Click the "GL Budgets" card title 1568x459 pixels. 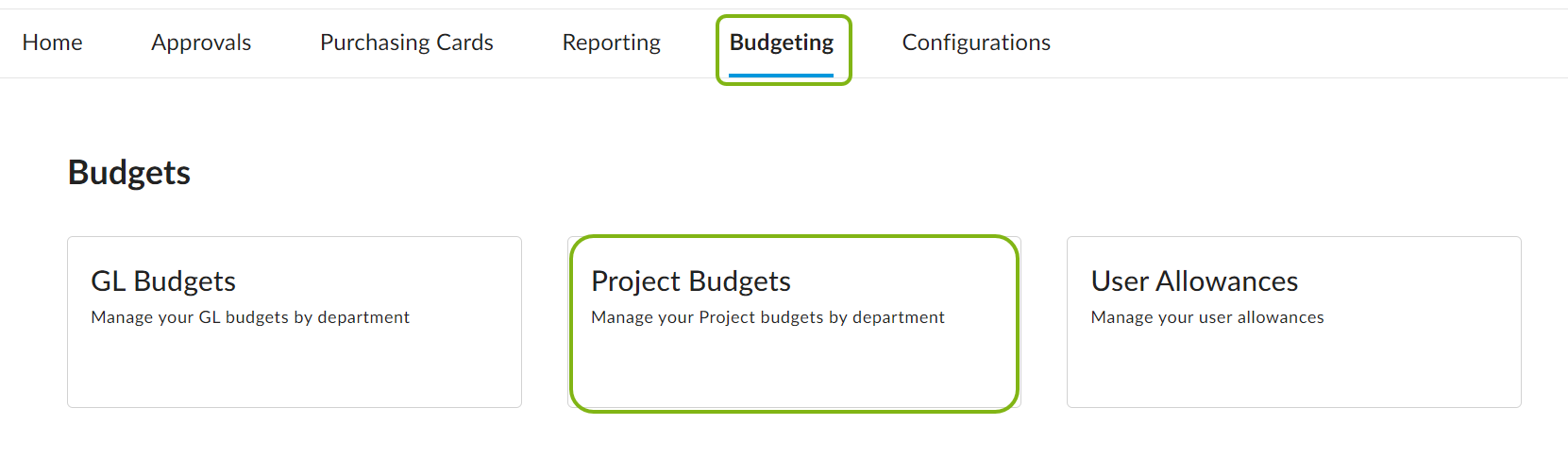click(x=163, y=281)
